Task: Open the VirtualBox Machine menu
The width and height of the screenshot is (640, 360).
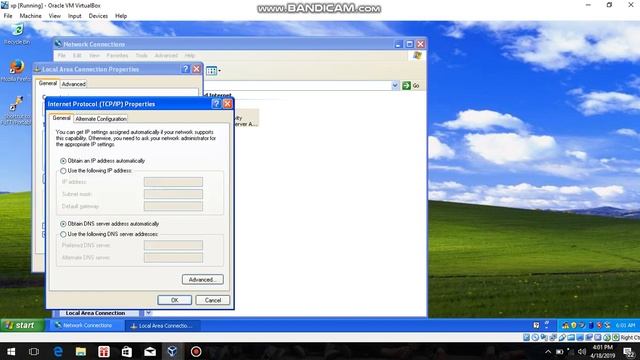Action: [31, 16]
